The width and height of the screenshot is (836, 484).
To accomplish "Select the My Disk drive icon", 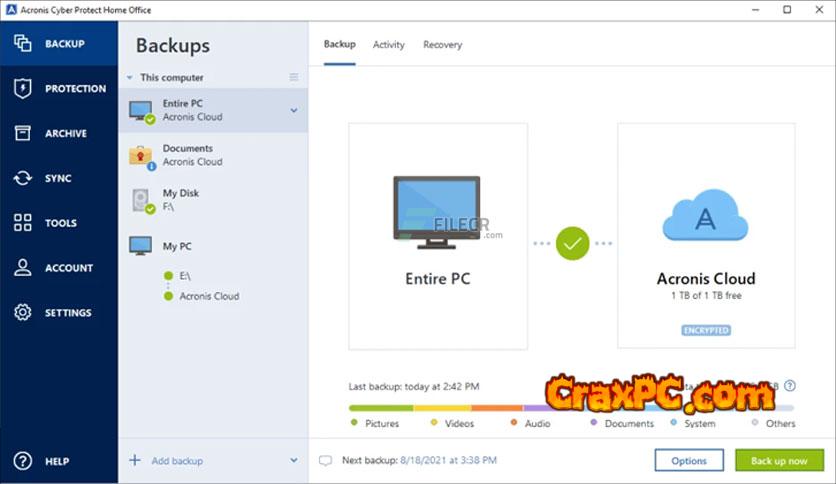I will 143,201.
